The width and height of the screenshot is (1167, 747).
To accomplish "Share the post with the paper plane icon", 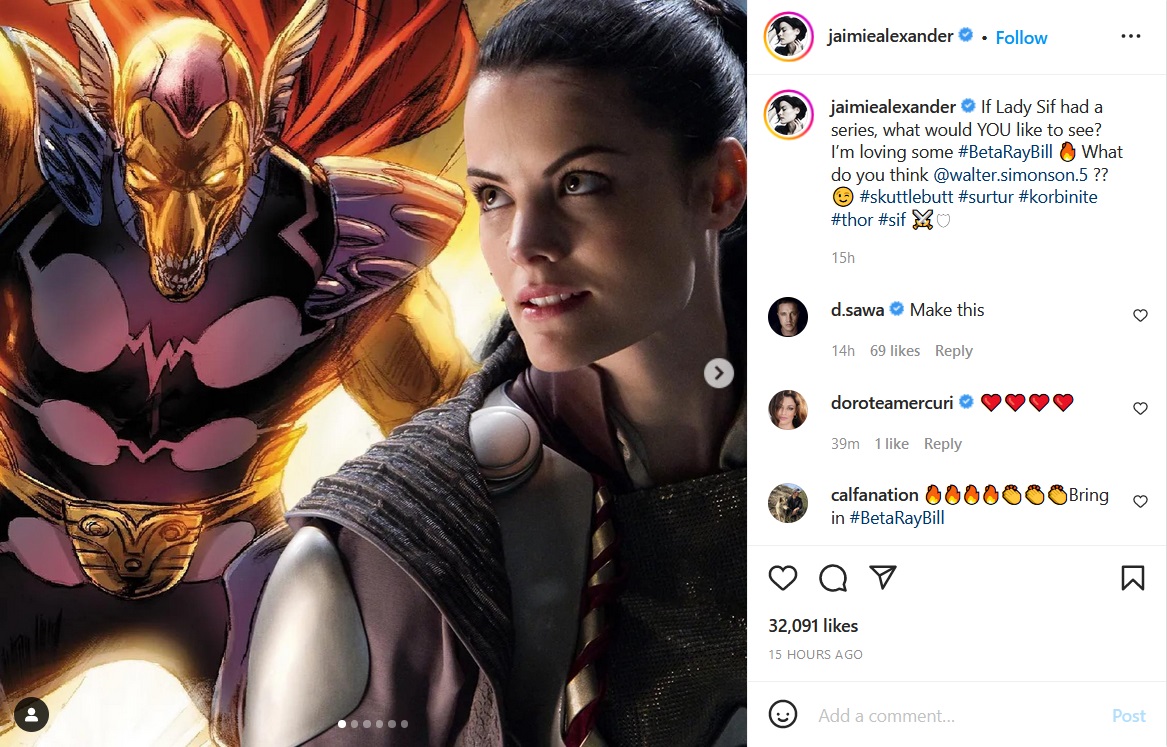I will click(x=883, y=577).
